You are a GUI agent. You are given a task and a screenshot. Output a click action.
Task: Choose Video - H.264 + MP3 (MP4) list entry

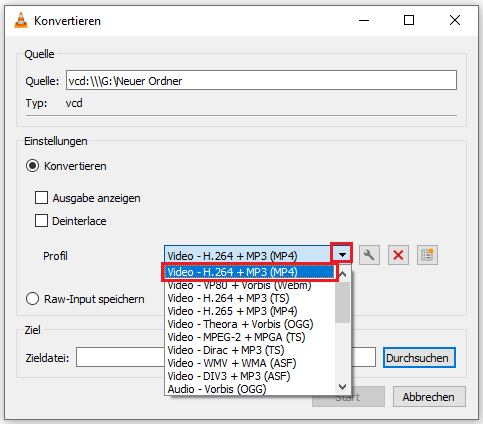pyautogui.click(x=250, y=272)
